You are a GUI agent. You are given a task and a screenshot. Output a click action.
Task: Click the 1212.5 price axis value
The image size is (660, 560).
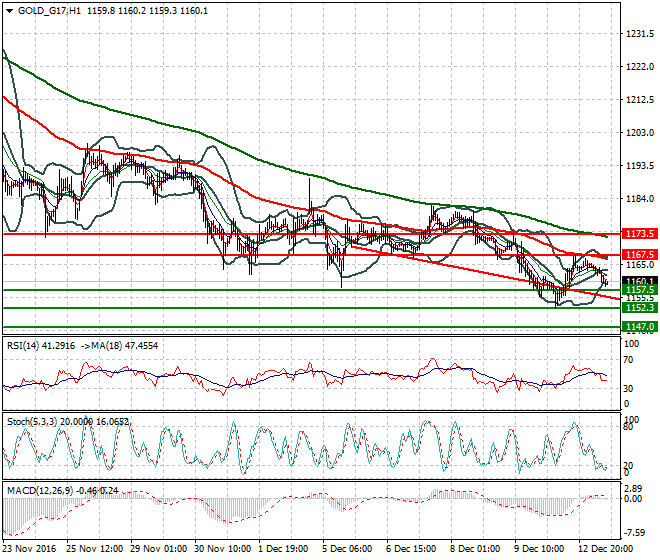click(640, 100)
